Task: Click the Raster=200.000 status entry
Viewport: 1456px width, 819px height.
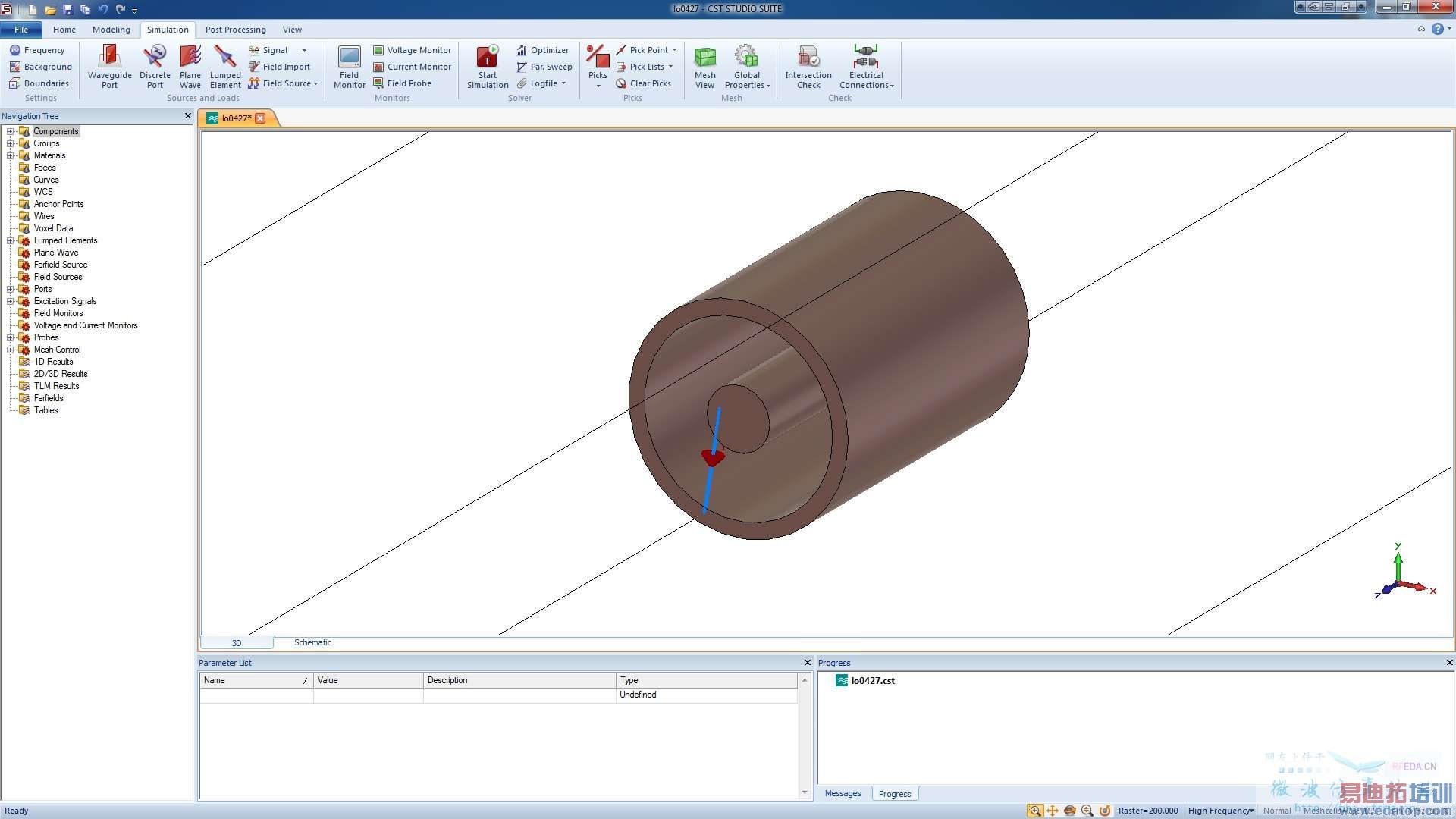Action: pyautogui.click(x=1148, y=811)
